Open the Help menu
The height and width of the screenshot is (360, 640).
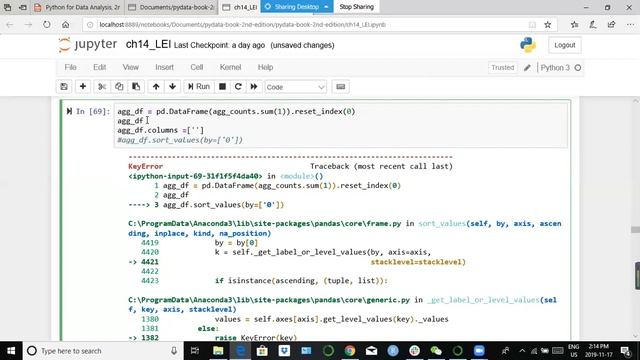(265, 67)
